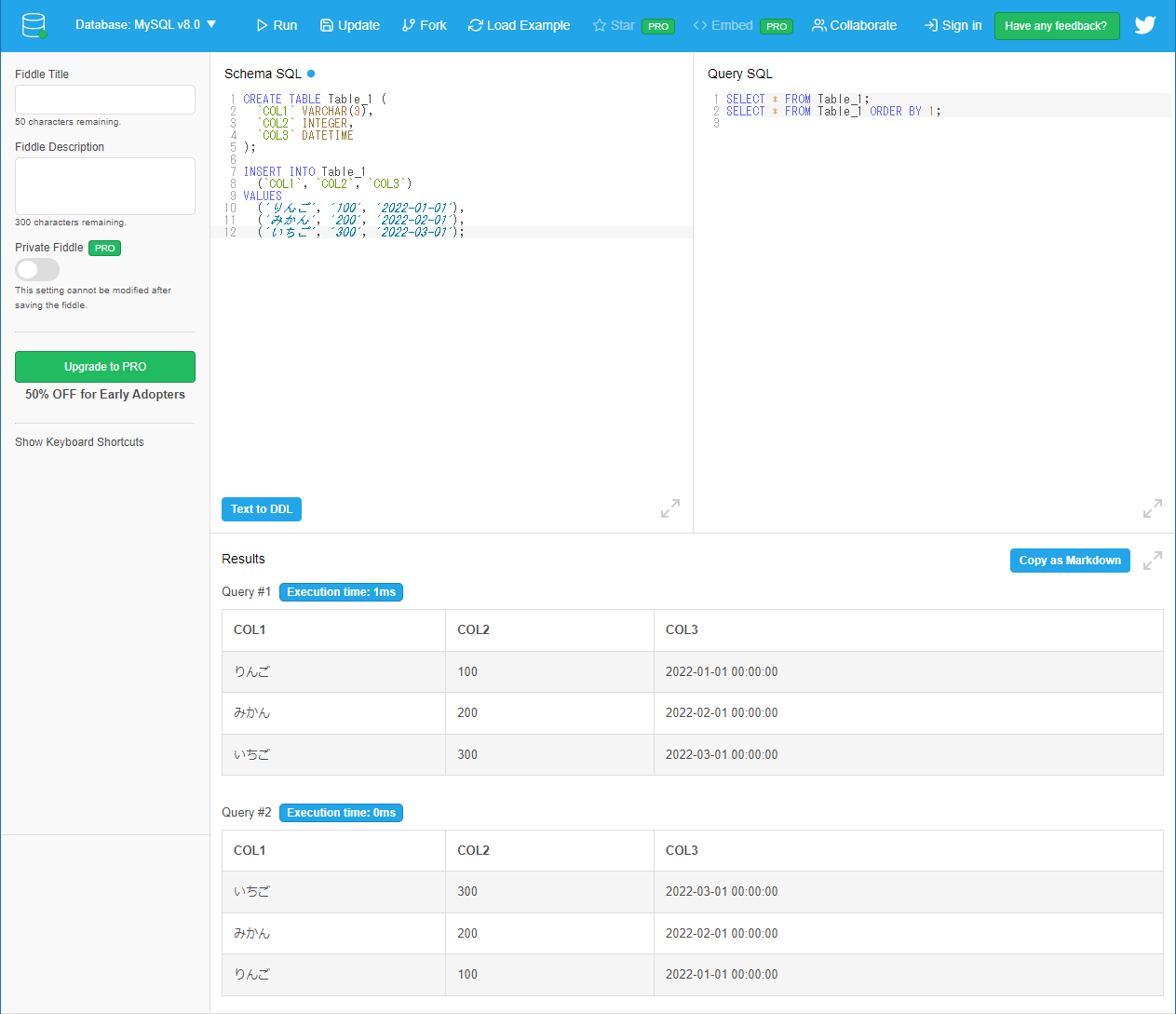Image resolution: width=1176 pixels, height=1014 pixels.
Task: Expand the Schema SQL panel with arrows icon
Action: click(670, 508)
